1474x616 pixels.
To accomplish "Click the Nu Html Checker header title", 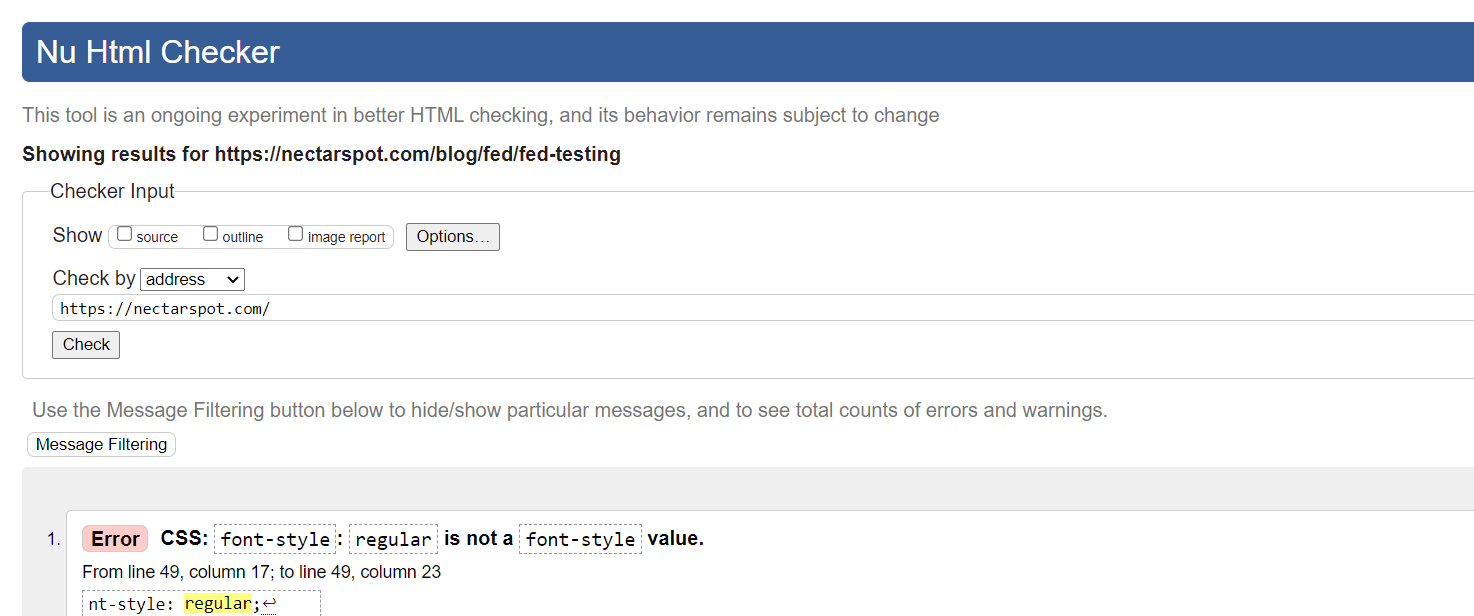I will [158, 52].
